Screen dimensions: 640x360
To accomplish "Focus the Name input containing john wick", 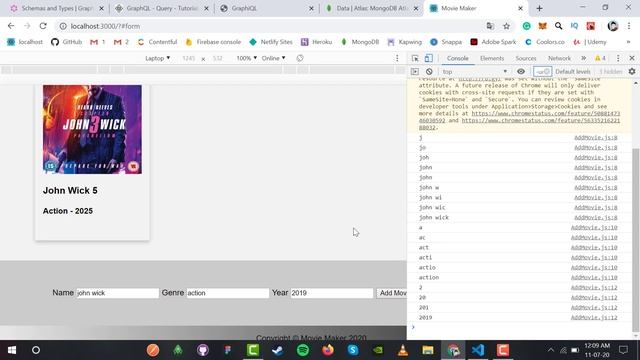I will pyautogui.click(x=118, y=293).
